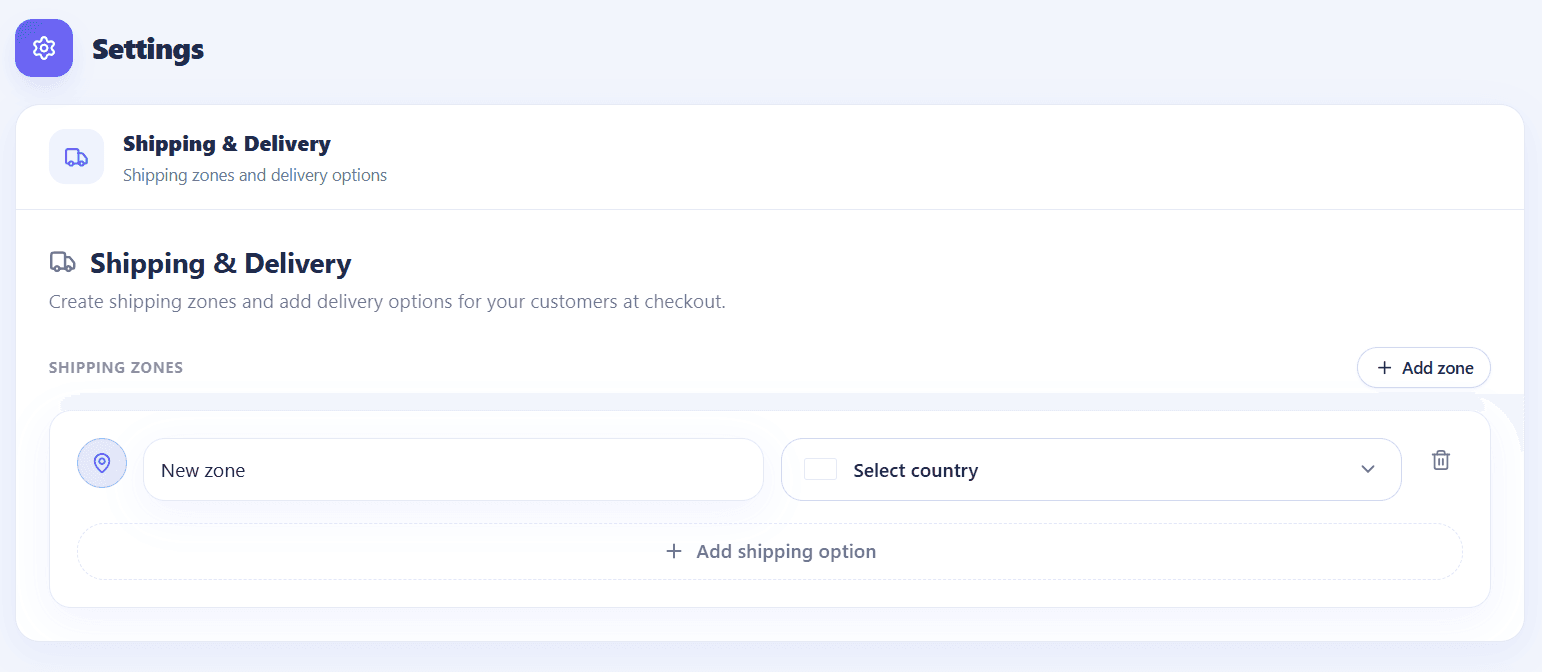1542x672 pixels.
Task: Open the Select country dropdown
Action: (x=1091, y=469)
